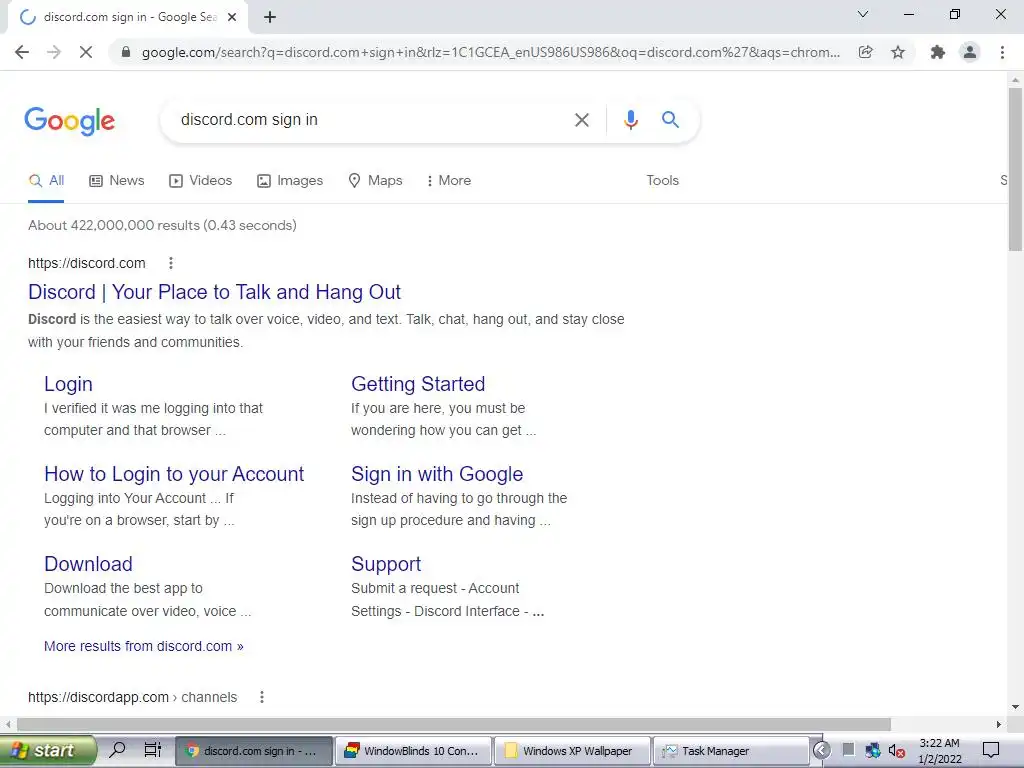Image resolution: width=1024 pixels, height=768 pixels.
Task: Expand hidden system tray icons
Action: [x=822, y=750]
